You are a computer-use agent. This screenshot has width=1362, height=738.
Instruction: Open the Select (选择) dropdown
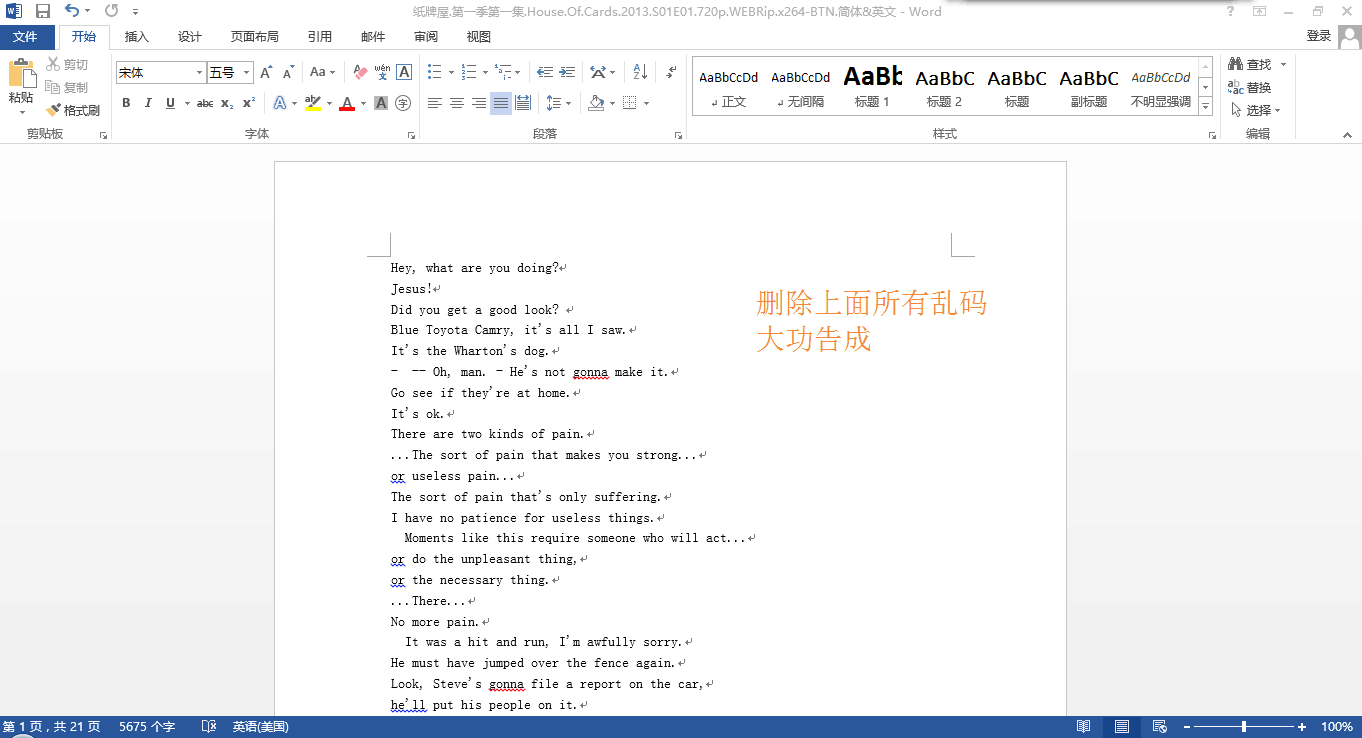point(1254,110)
